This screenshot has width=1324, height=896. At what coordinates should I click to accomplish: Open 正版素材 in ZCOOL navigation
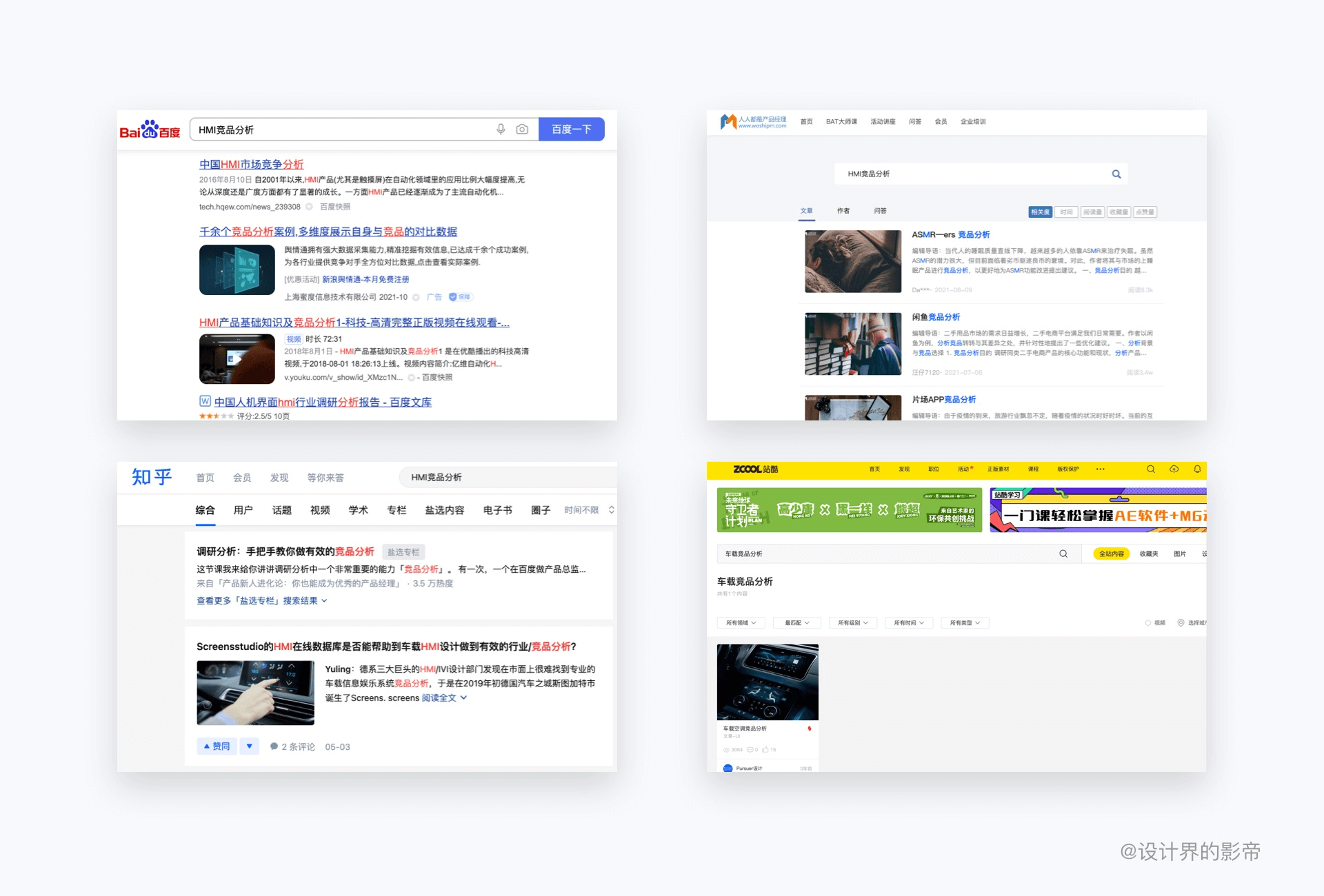coord(998,469)
